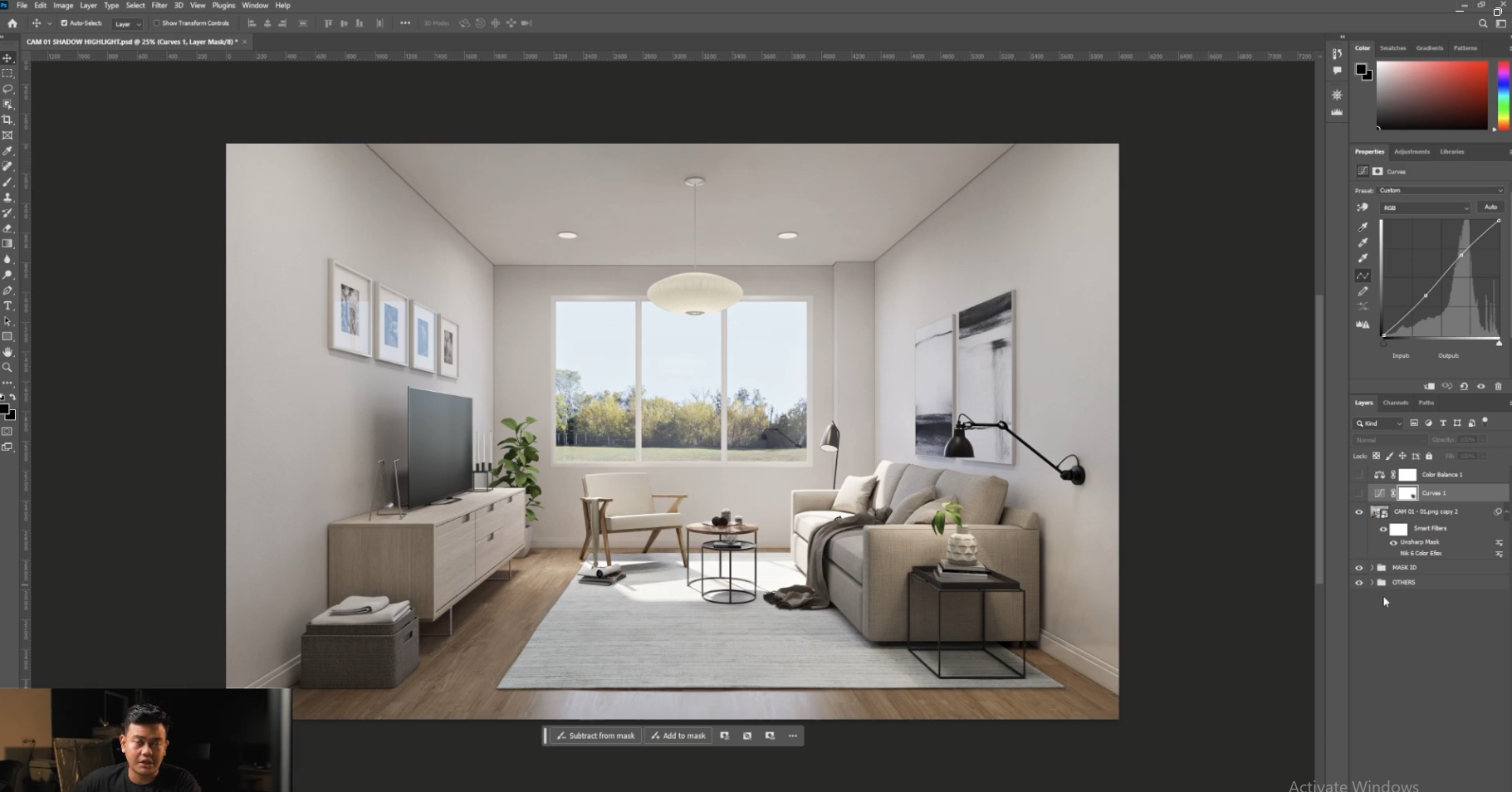Select the Lasso tool
This screenshot has height=792, width=1512.
[8, 89]
